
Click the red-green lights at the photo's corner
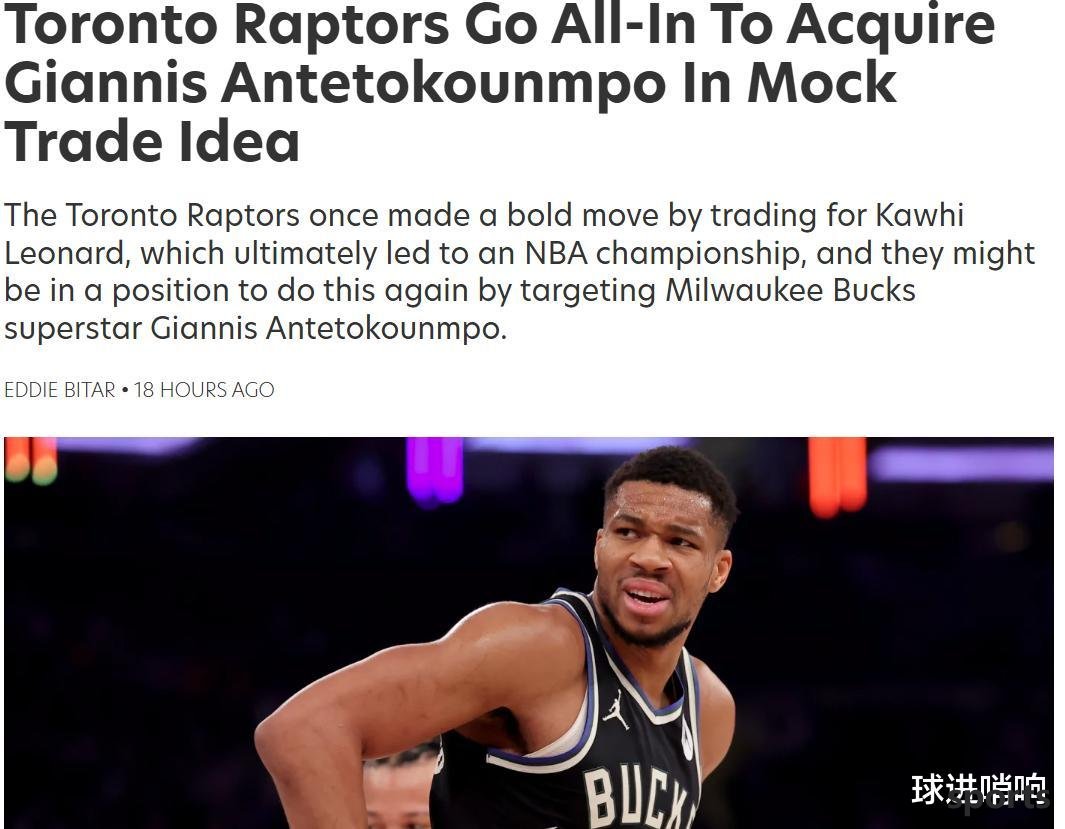[31, 460]
